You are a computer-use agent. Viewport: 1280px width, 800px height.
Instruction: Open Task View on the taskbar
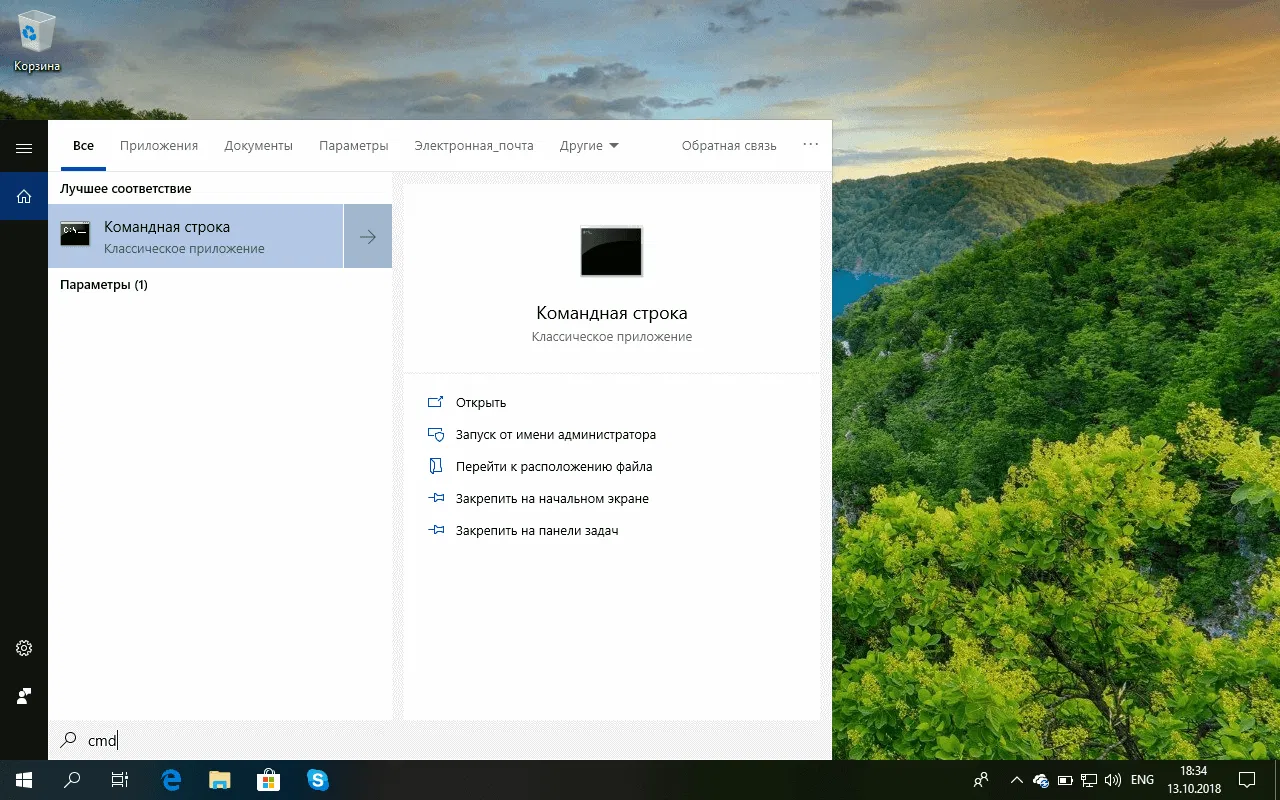(120, 780)
